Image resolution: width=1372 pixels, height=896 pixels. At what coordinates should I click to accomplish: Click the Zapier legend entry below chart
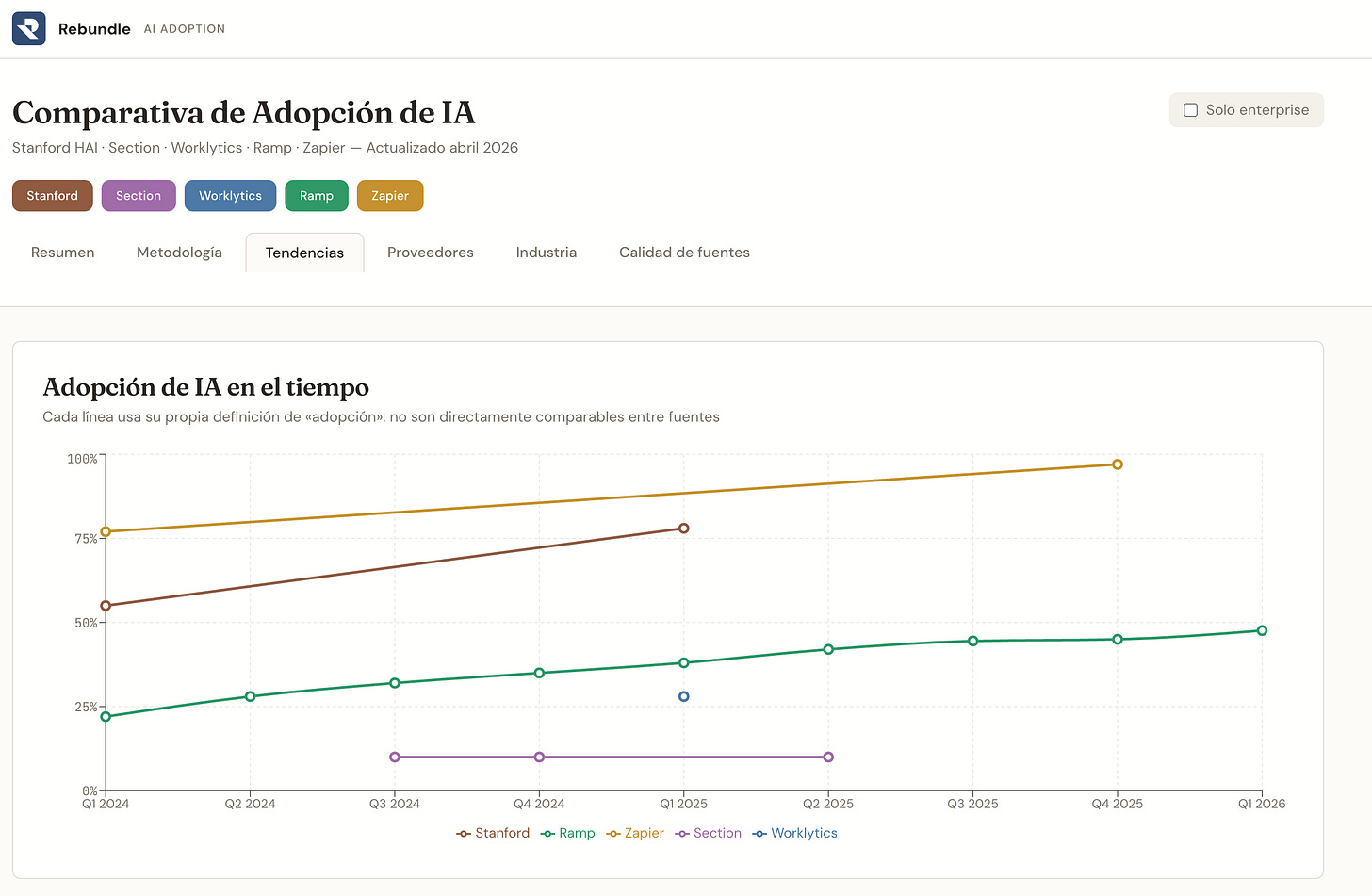click(x=635, y=834)
